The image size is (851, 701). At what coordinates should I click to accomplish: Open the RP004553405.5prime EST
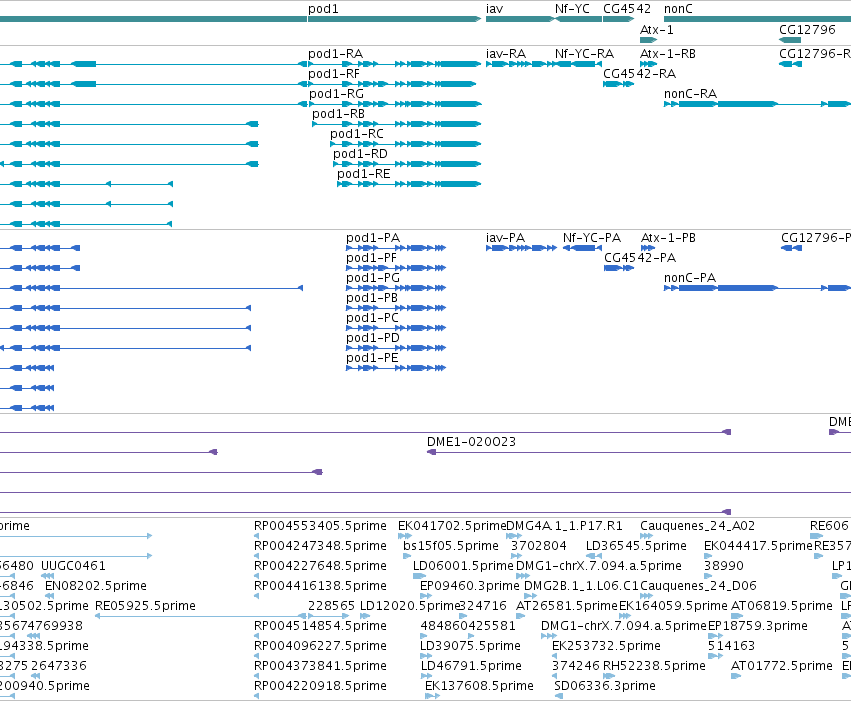coord(320,526)
